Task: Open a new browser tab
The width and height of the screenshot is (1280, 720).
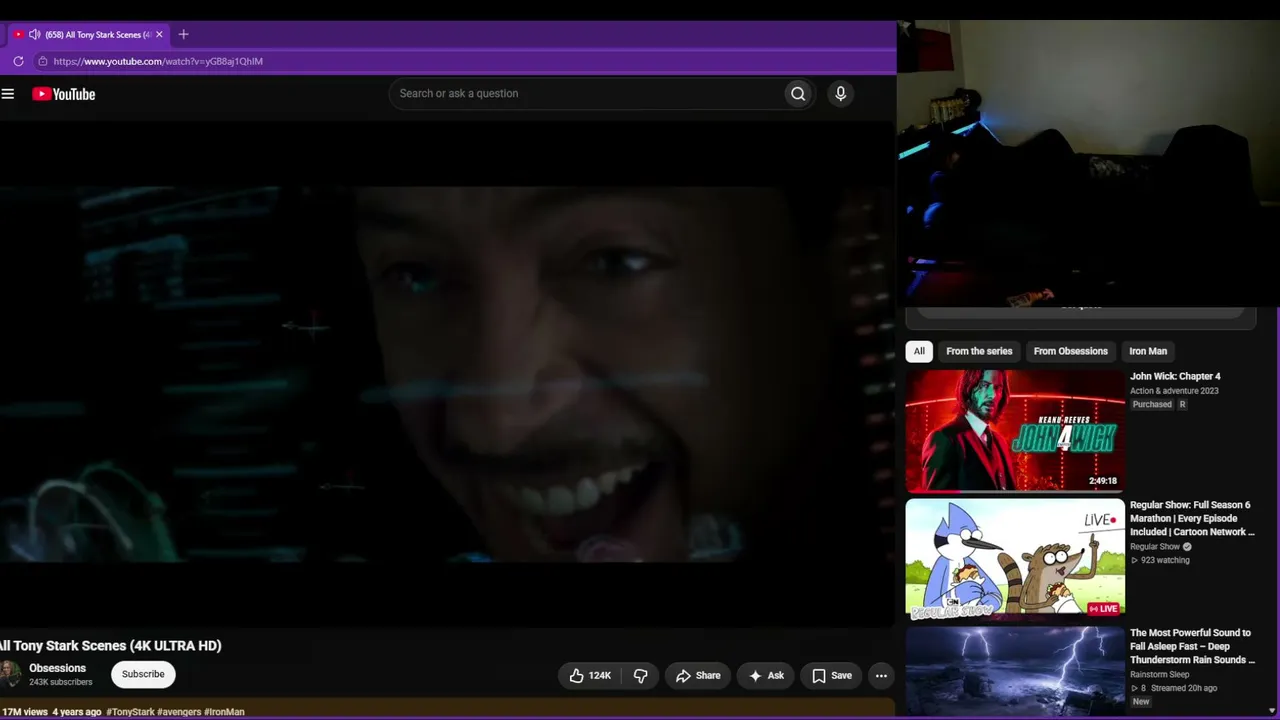Action: click(x=183, y=34)
